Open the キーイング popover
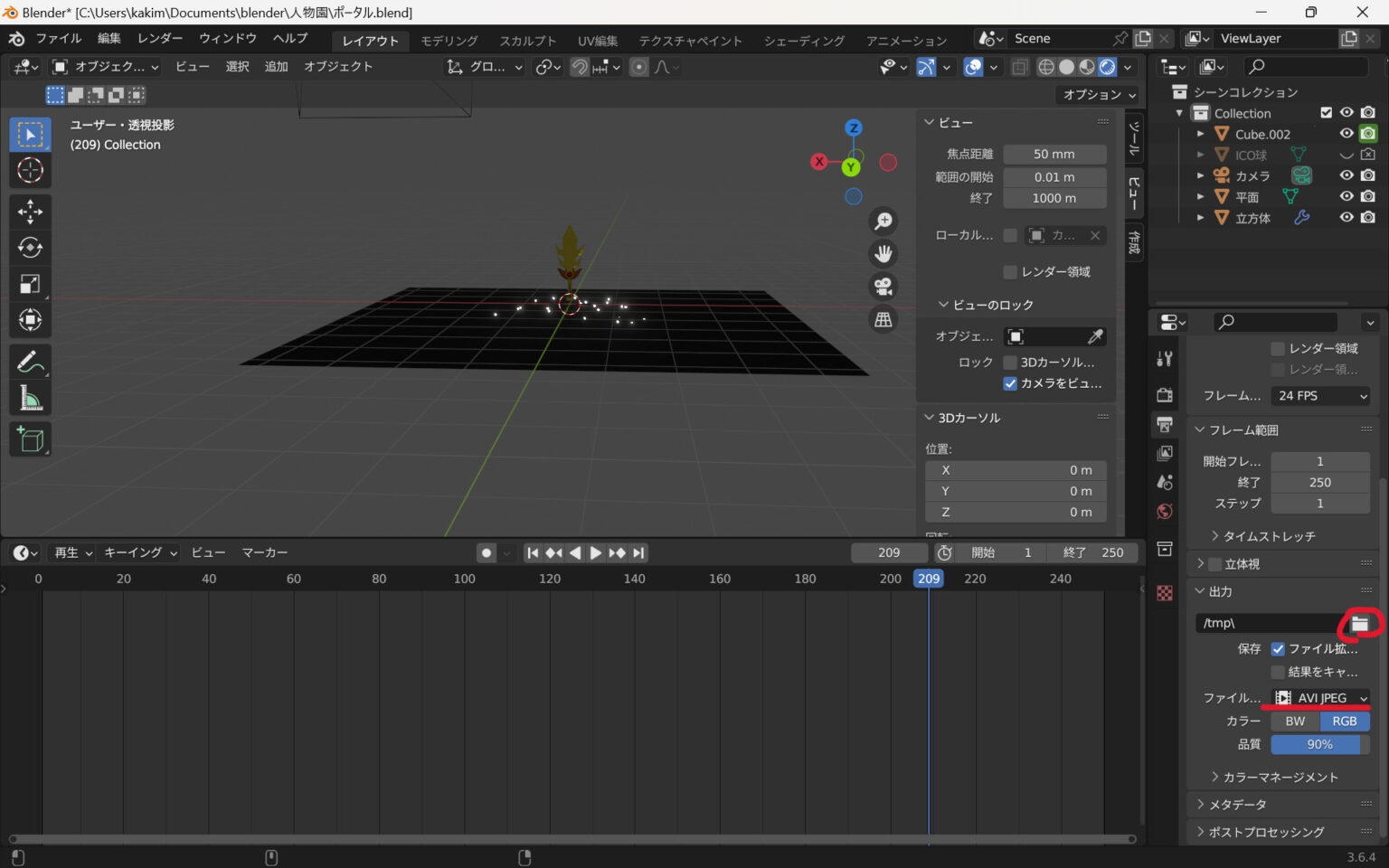The image size is (1389, 868). click(140, 552)
